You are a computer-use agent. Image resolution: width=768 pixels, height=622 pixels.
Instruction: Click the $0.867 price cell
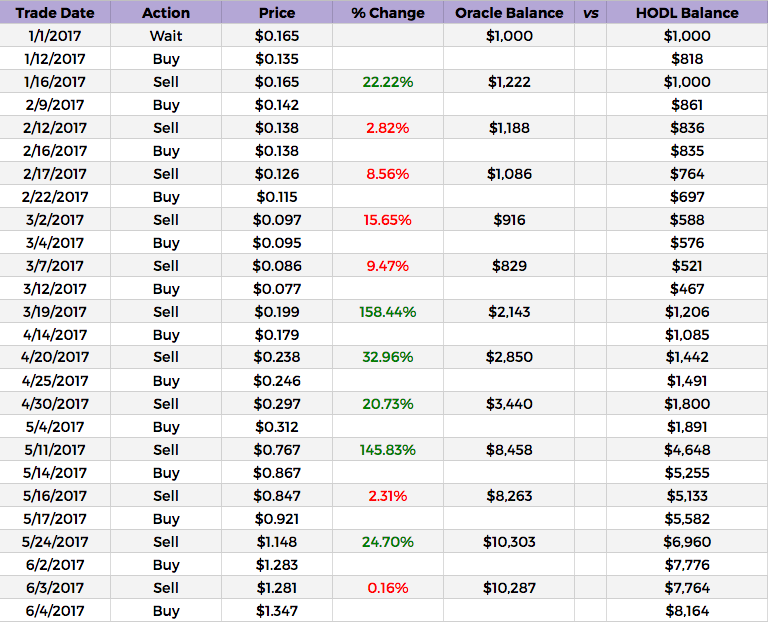pyautogui.click(x=277, y=473)
